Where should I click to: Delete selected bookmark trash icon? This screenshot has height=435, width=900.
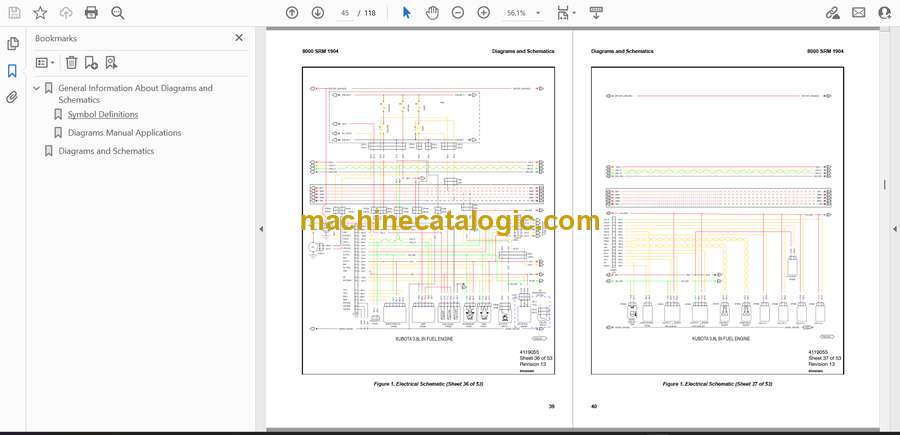[x=71, y=63]
